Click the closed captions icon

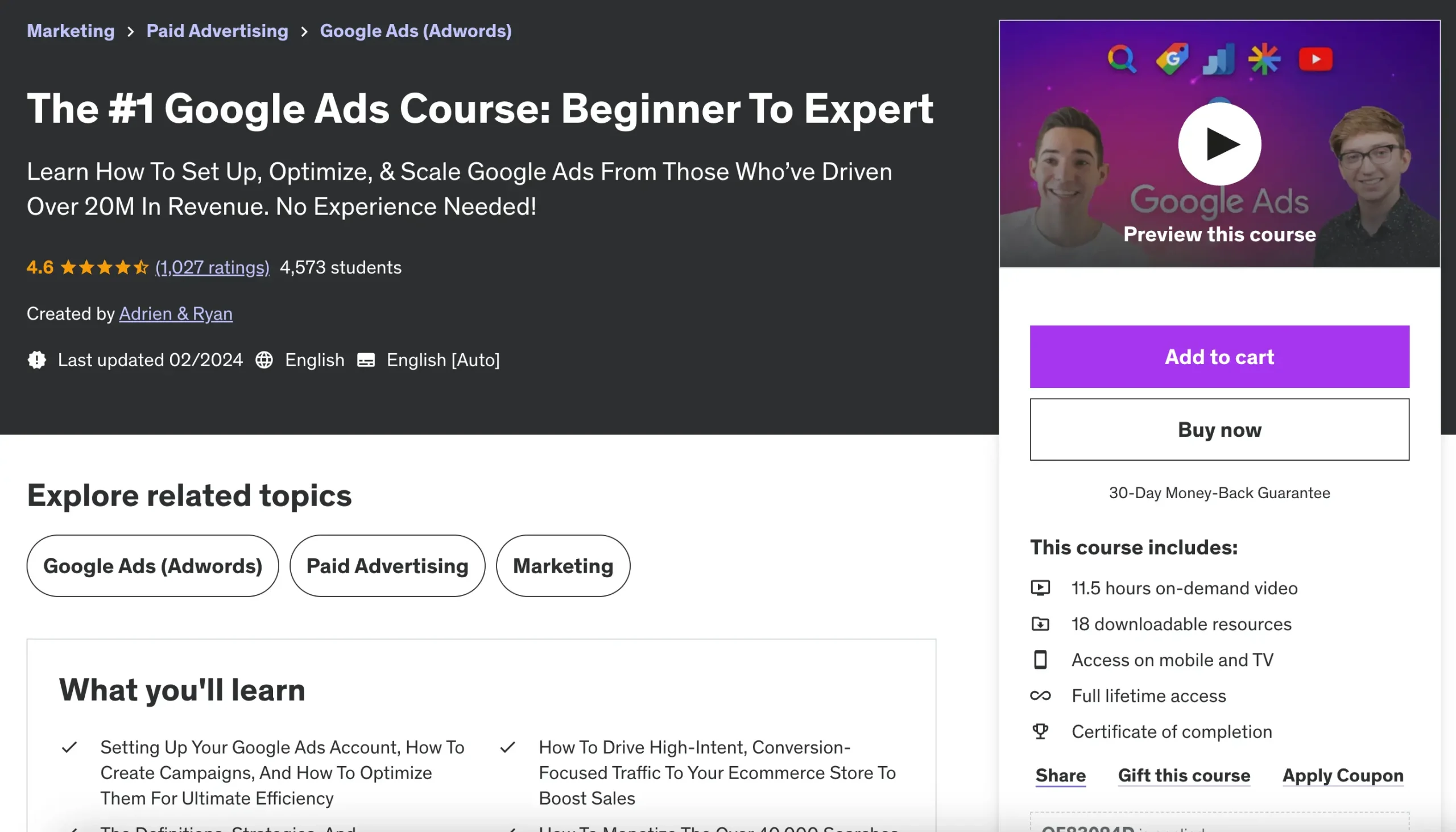pyautogui.click(x=366, y=360)
